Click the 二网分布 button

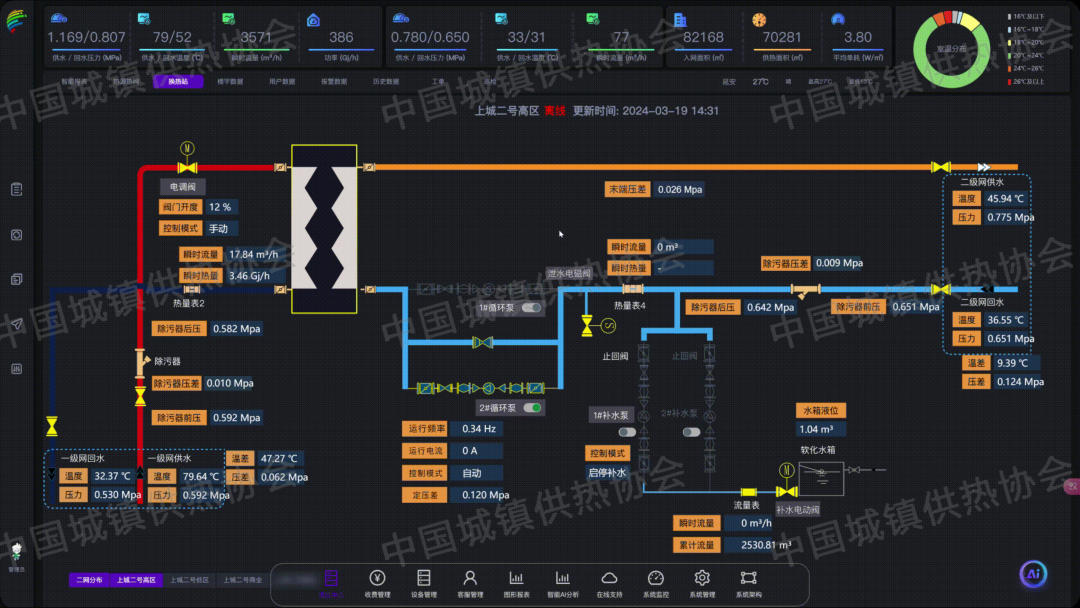coord(89,580)
